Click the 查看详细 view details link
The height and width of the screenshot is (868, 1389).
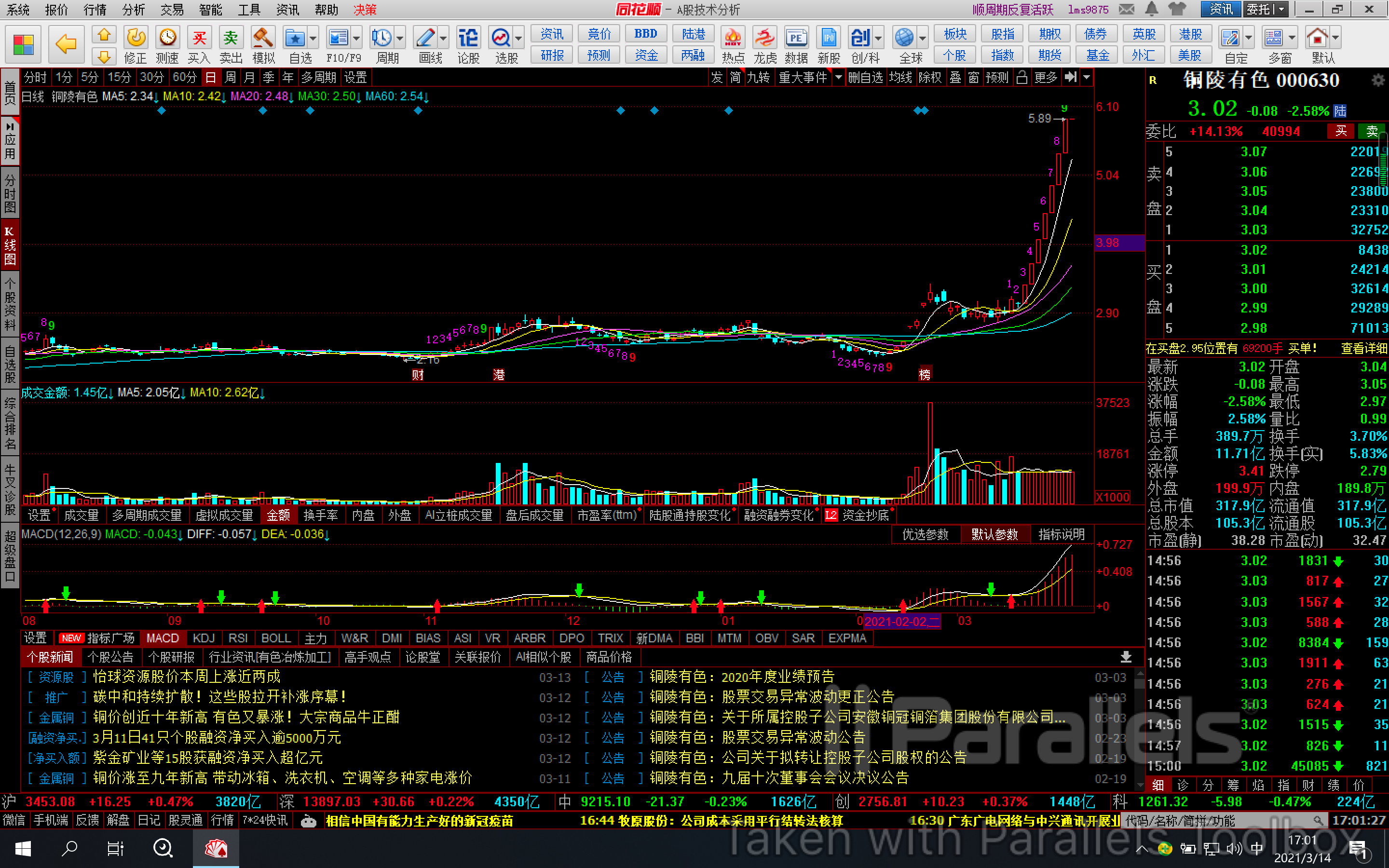click(x=1364, y=349)
